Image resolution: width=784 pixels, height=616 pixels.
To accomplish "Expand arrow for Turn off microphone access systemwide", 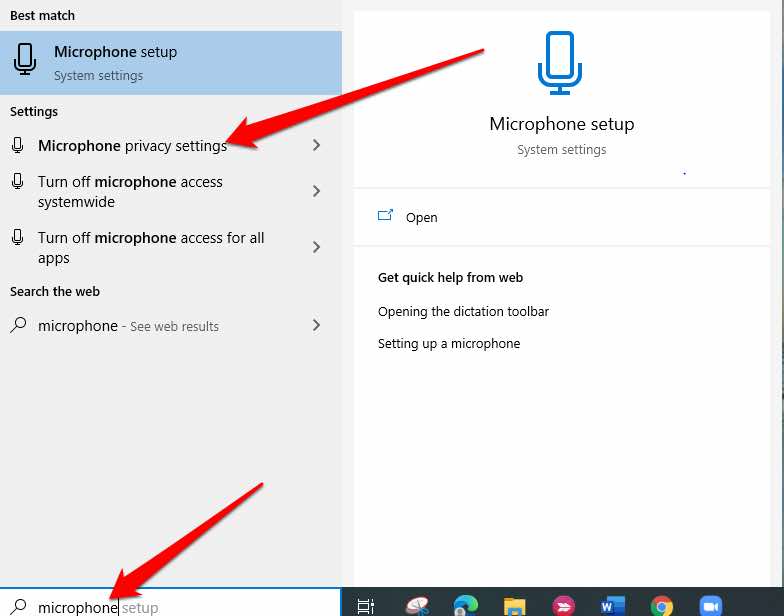I will tap(316, 191).
